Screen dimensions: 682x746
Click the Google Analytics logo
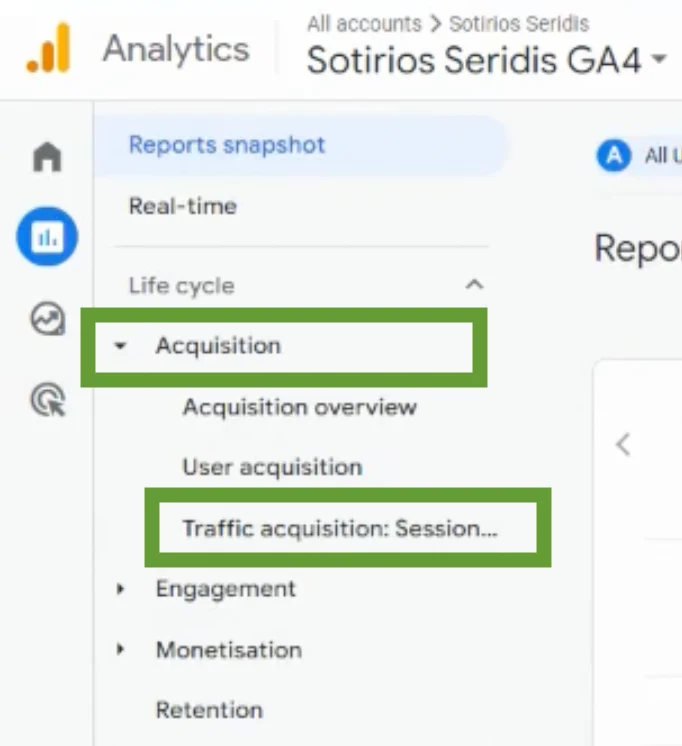pos(49,48)
